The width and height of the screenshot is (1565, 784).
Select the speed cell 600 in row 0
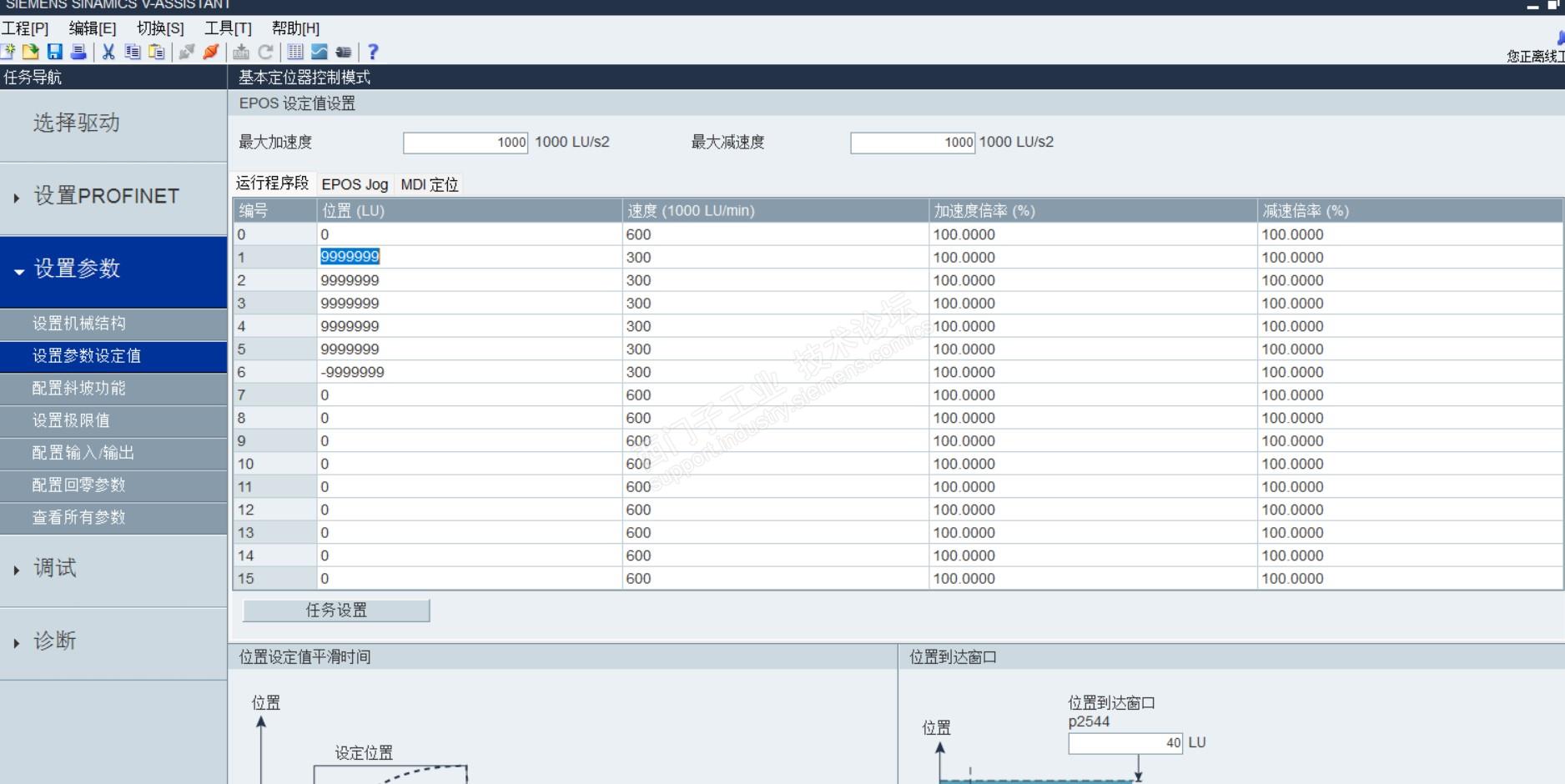[x=776, y=234]
